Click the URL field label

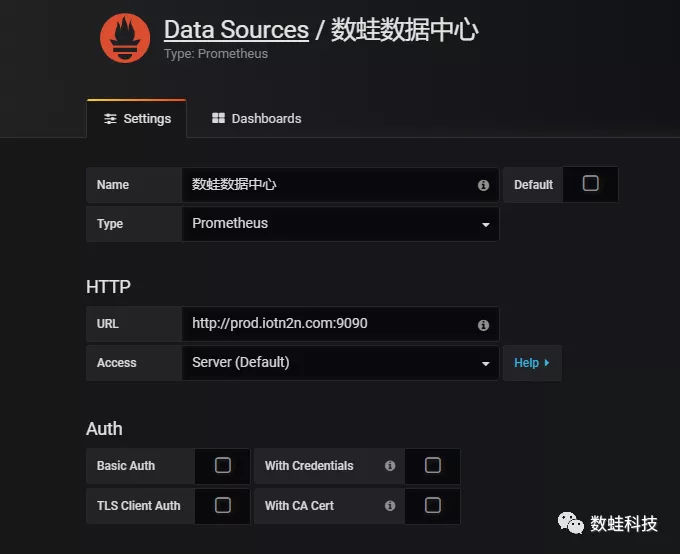(108, 324)
